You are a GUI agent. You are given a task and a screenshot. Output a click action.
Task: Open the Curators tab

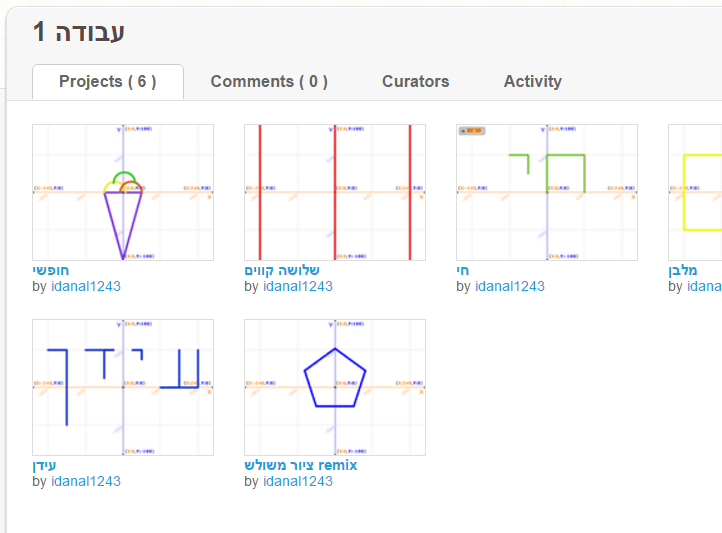(415, 82)
